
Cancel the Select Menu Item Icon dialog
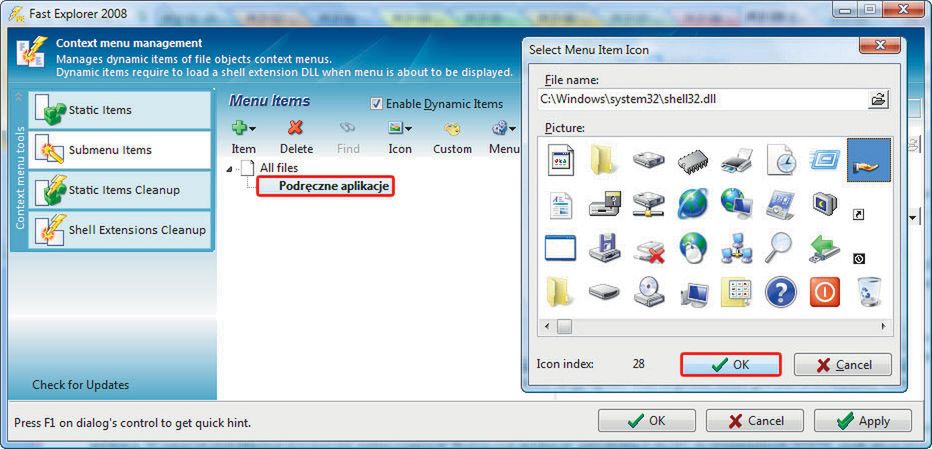click(843, 365)
